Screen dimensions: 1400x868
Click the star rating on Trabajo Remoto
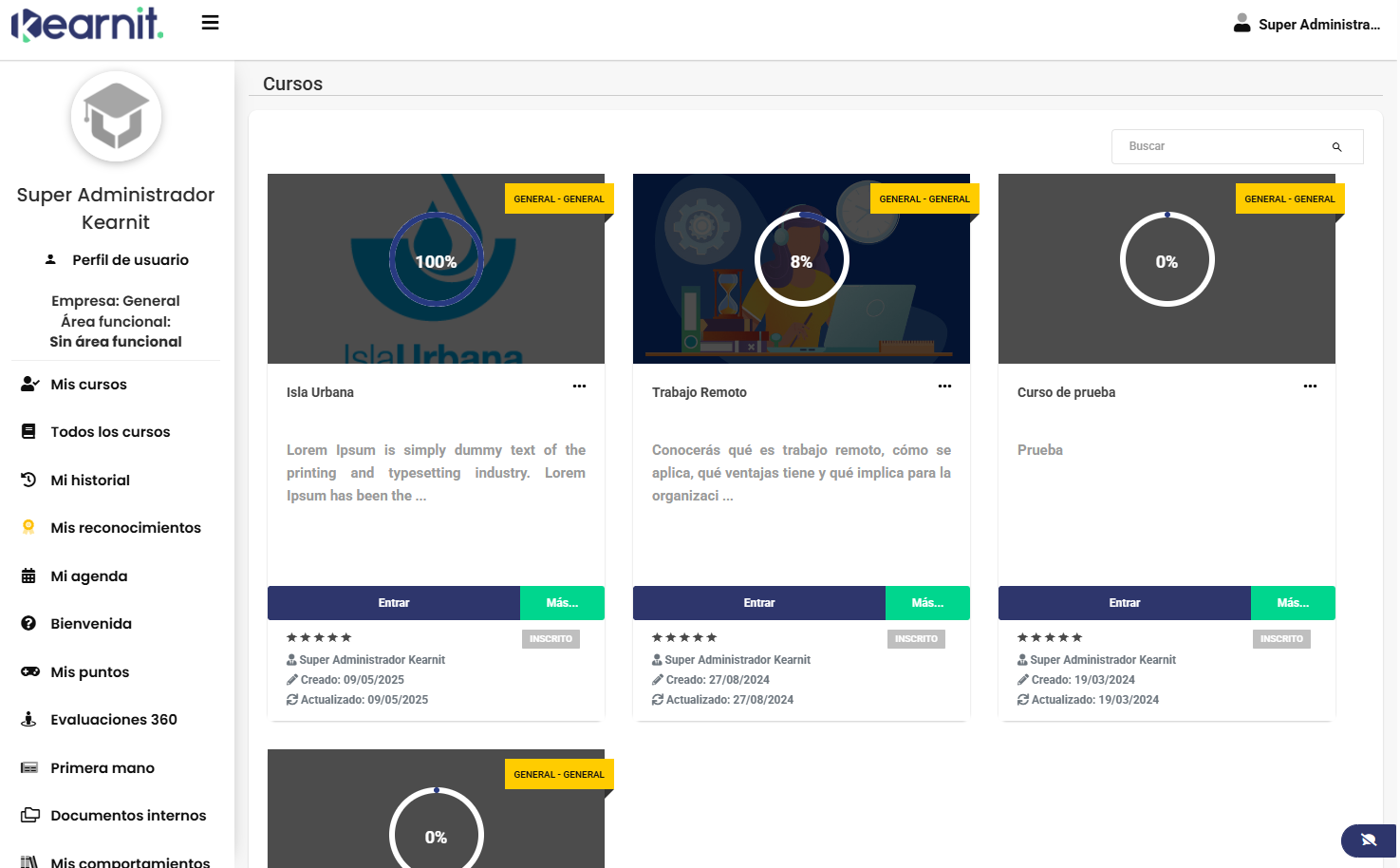click(x=684, y=637)
